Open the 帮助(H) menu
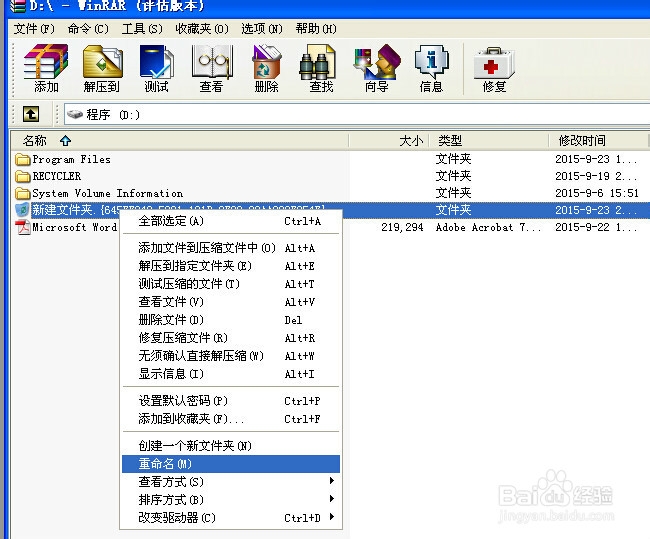 316,29
